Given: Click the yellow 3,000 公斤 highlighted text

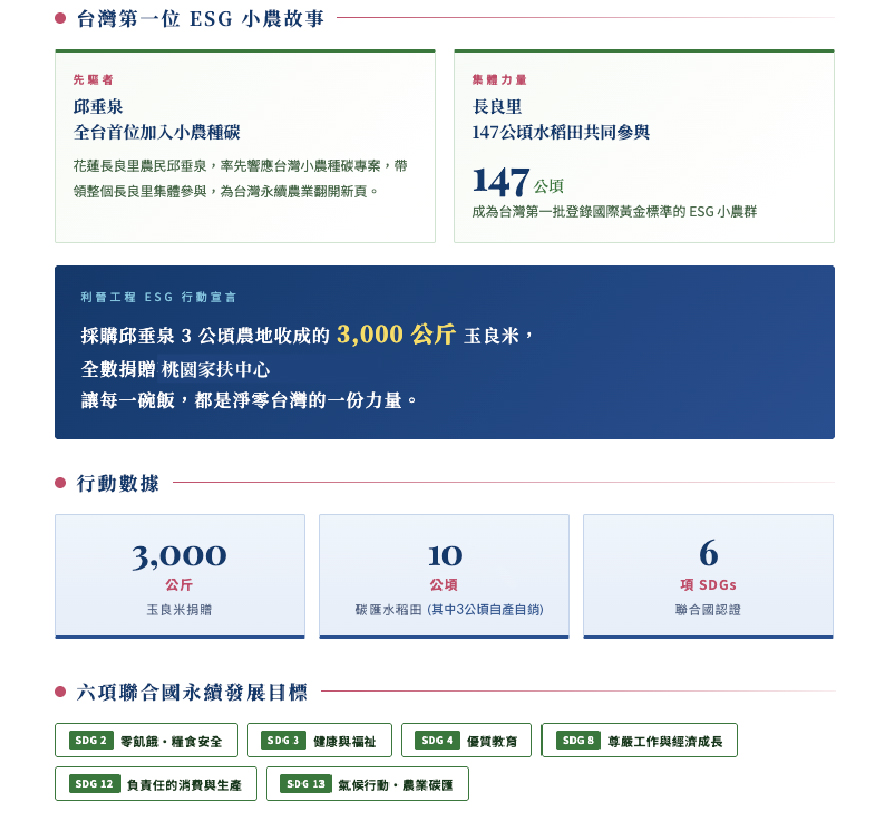Looking at the screenshot, I should (x=396, y=335).
